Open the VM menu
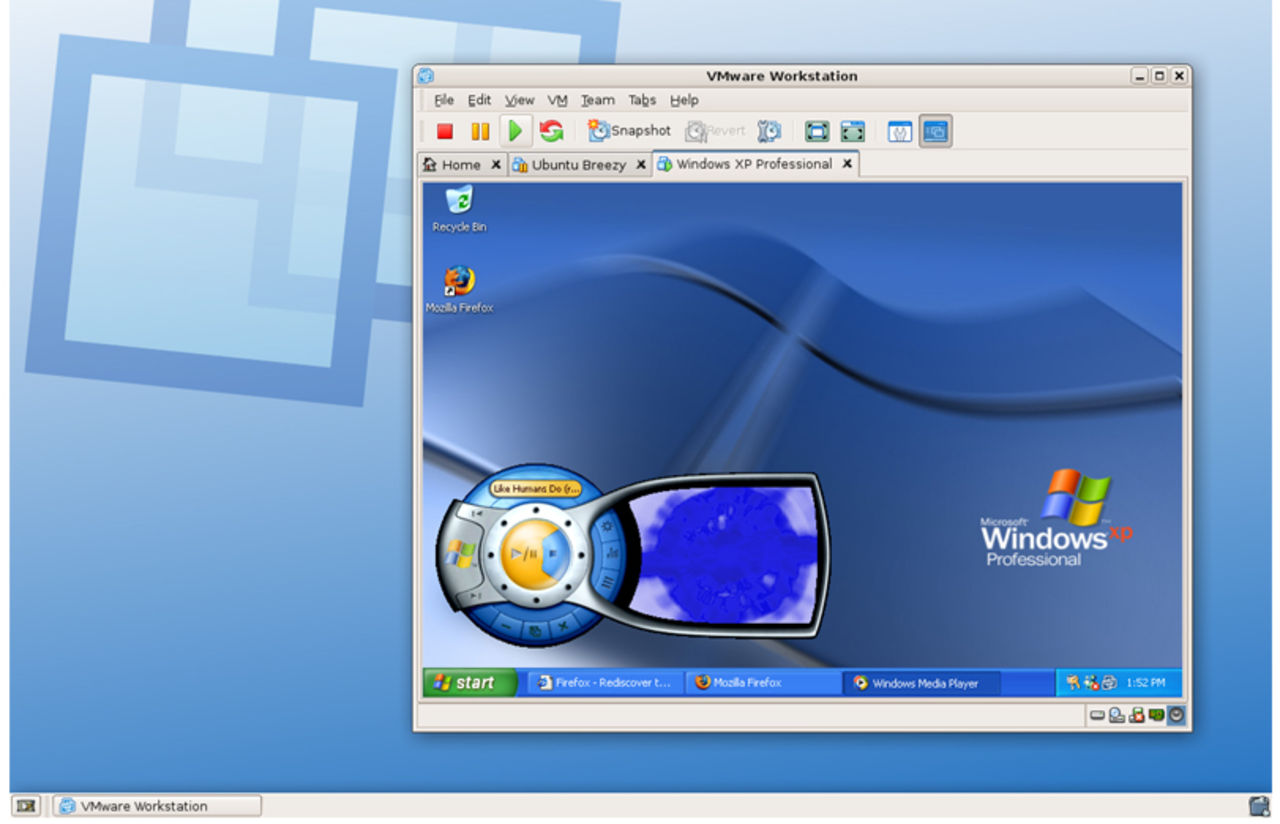 pyautogui.click(x=557, y=100)
